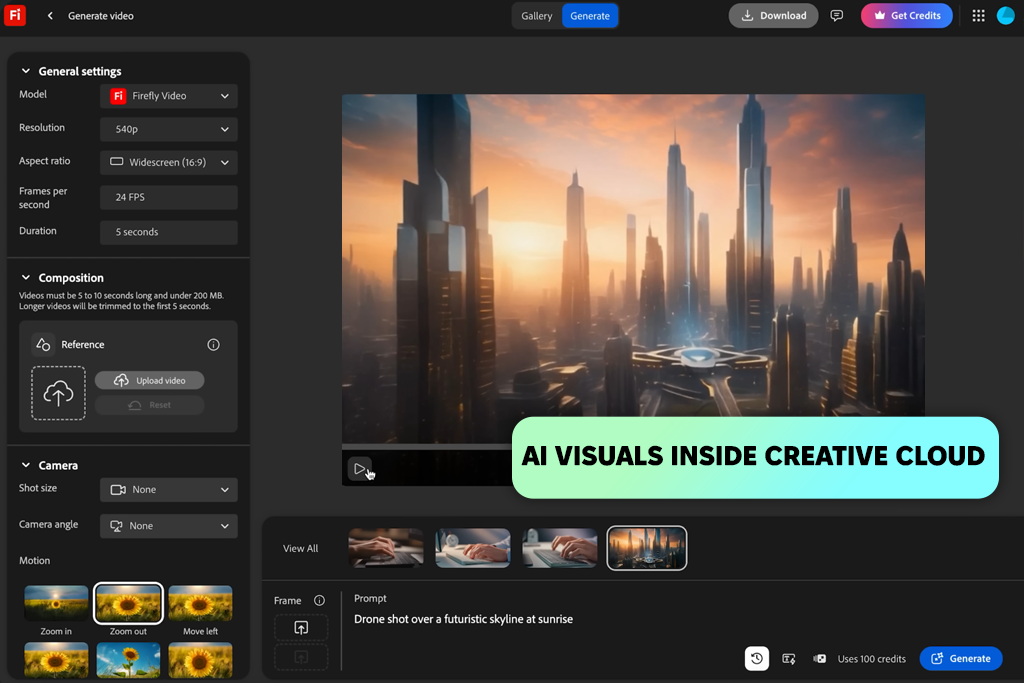Image resolution: width=1024 pixels, height=683 pixels.
Task: Click the back arrow beside Generate video
Action: pos(50,16)
